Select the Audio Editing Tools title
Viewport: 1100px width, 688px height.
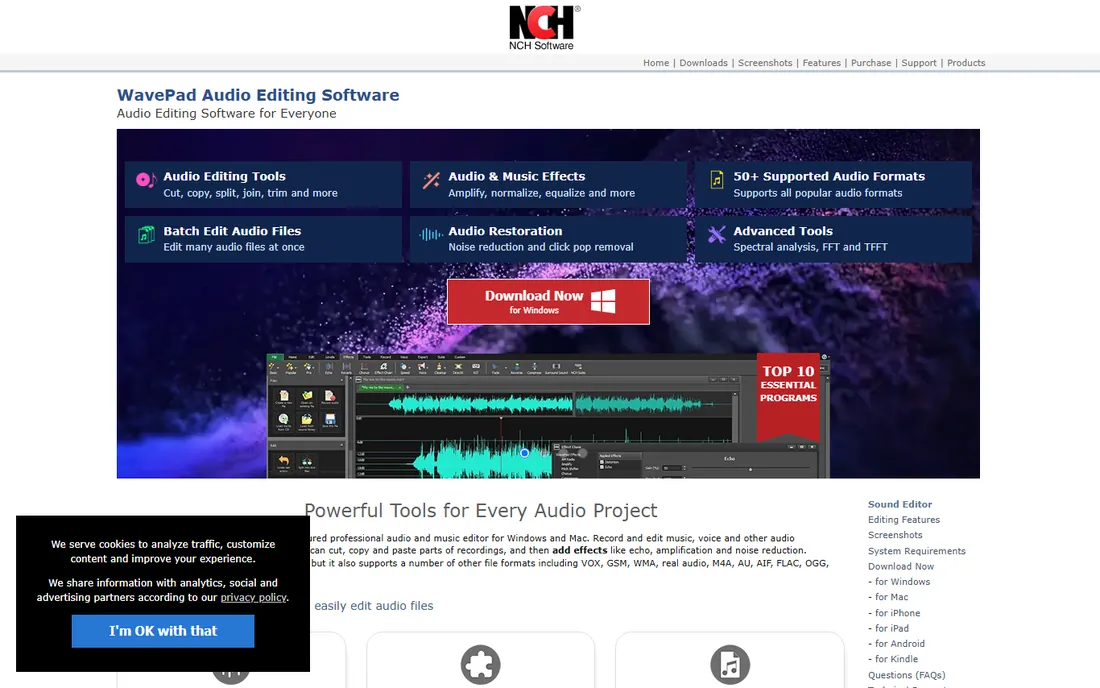tap(224, 177)
